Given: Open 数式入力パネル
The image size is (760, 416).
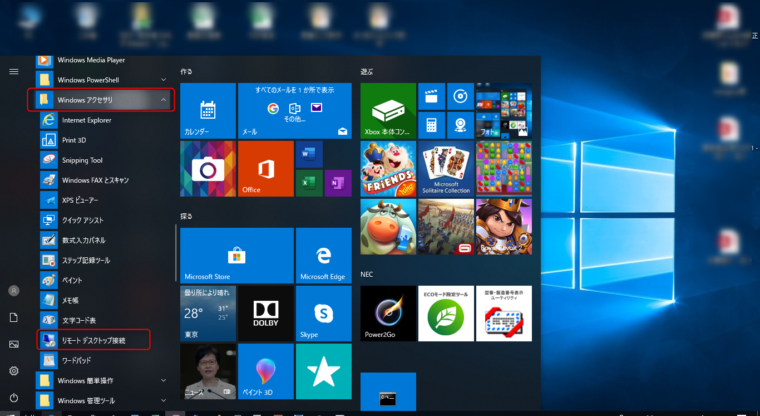Looking at the screenshot, I should coord(104,240).
